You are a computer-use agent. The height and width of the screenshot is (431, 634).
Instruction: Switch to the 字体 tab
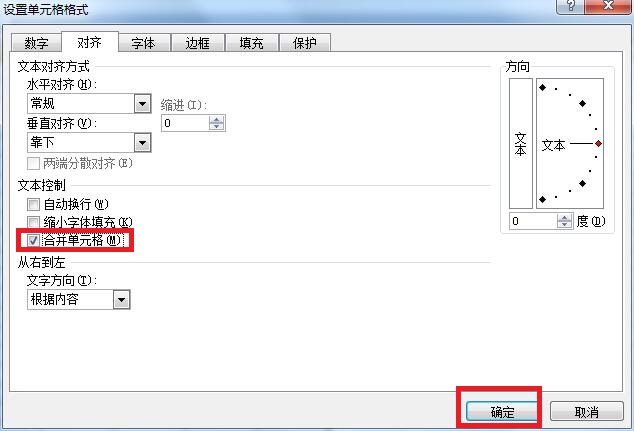coord(143,43)
